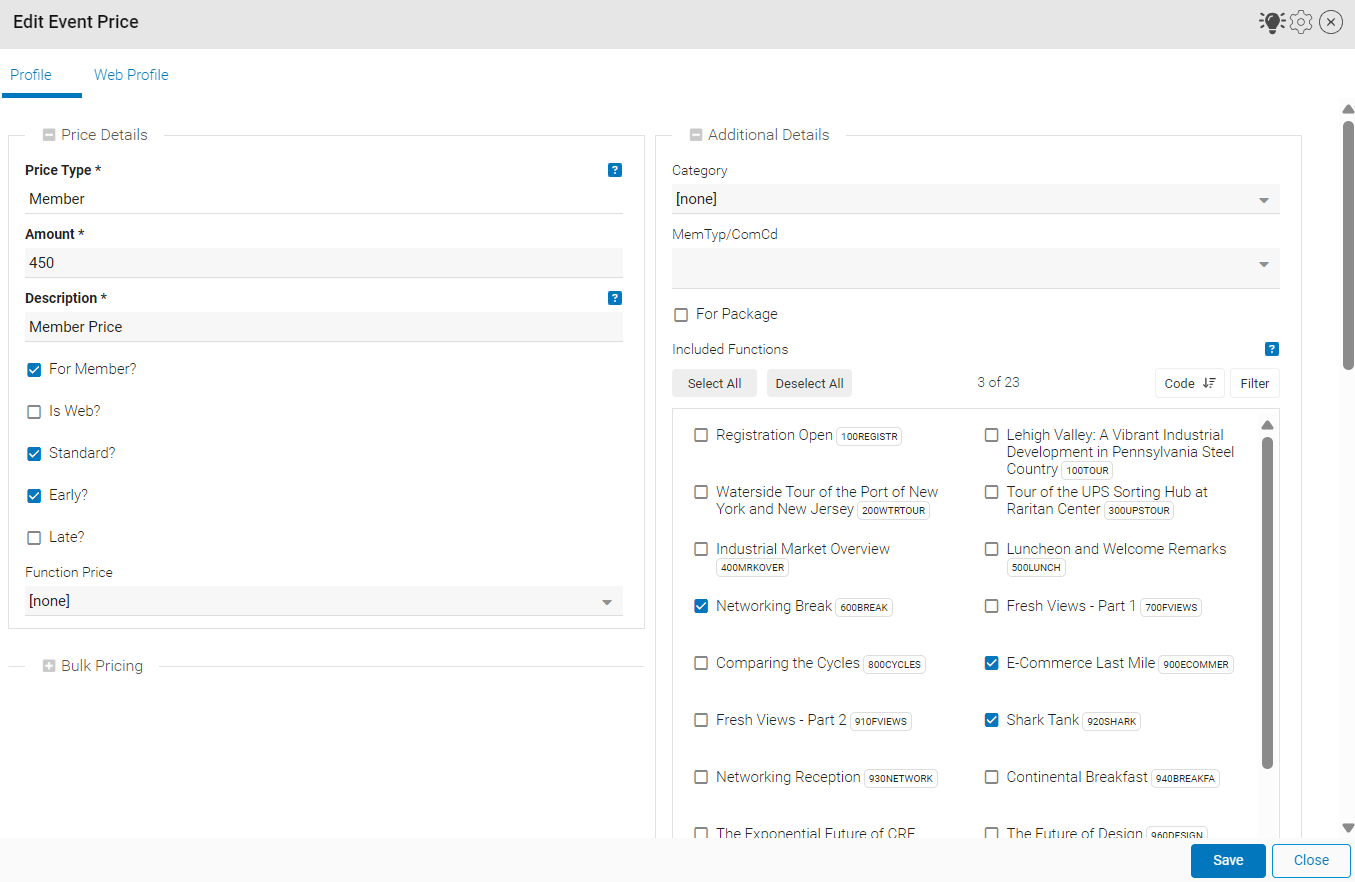1355x882 pixels.
Task: Uncheck the For Member? checkbox
Action: click(x=34, y=370)
